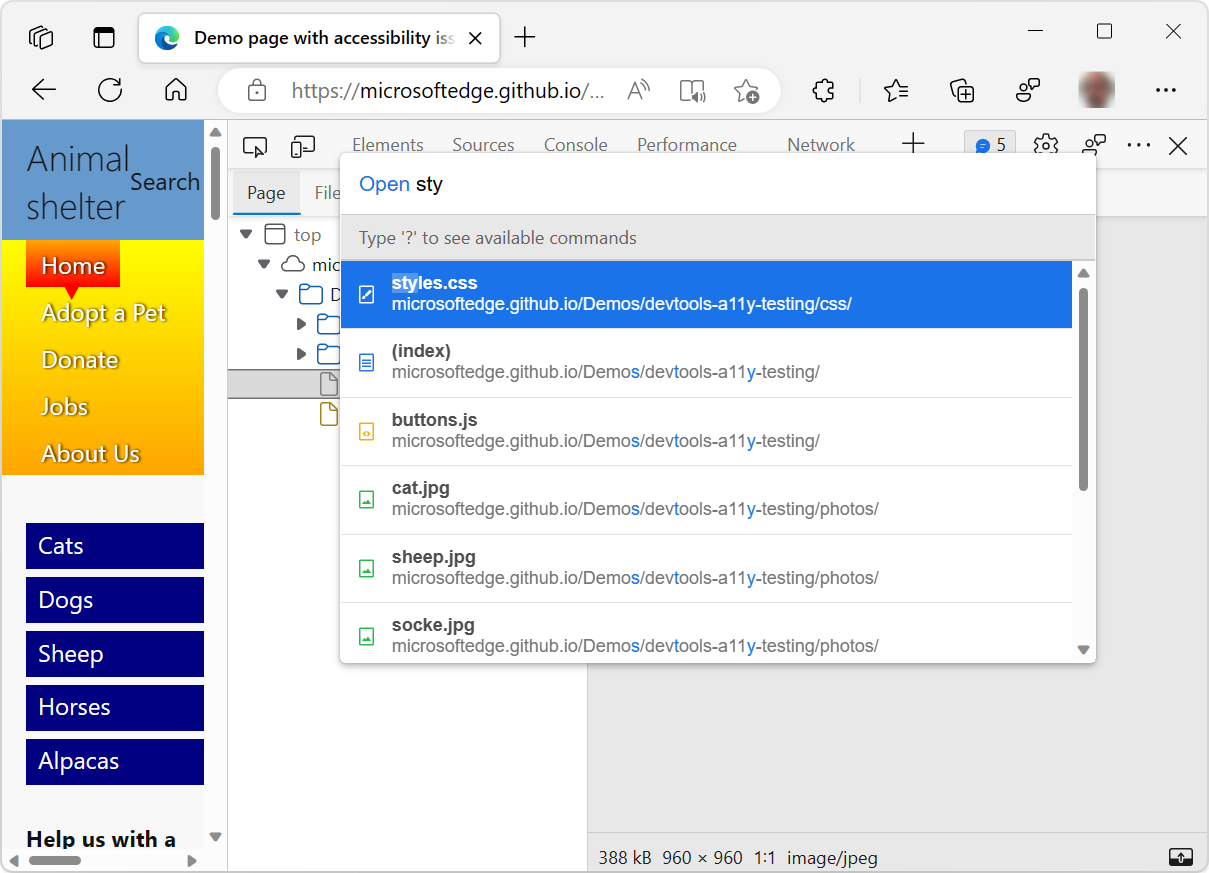Open styles.css from results
The image size is (1209, 873).
pos(706,294)
